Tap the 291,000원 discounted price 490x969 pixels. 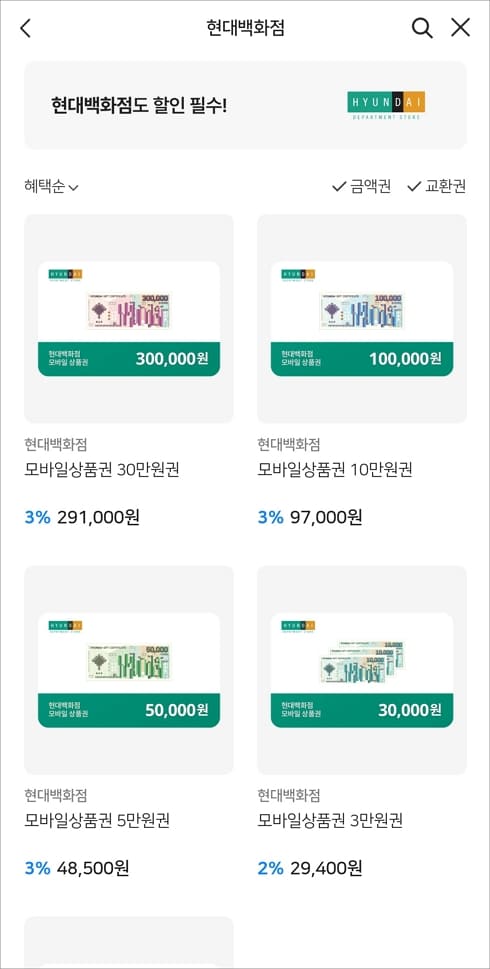[x=98, y=518]
